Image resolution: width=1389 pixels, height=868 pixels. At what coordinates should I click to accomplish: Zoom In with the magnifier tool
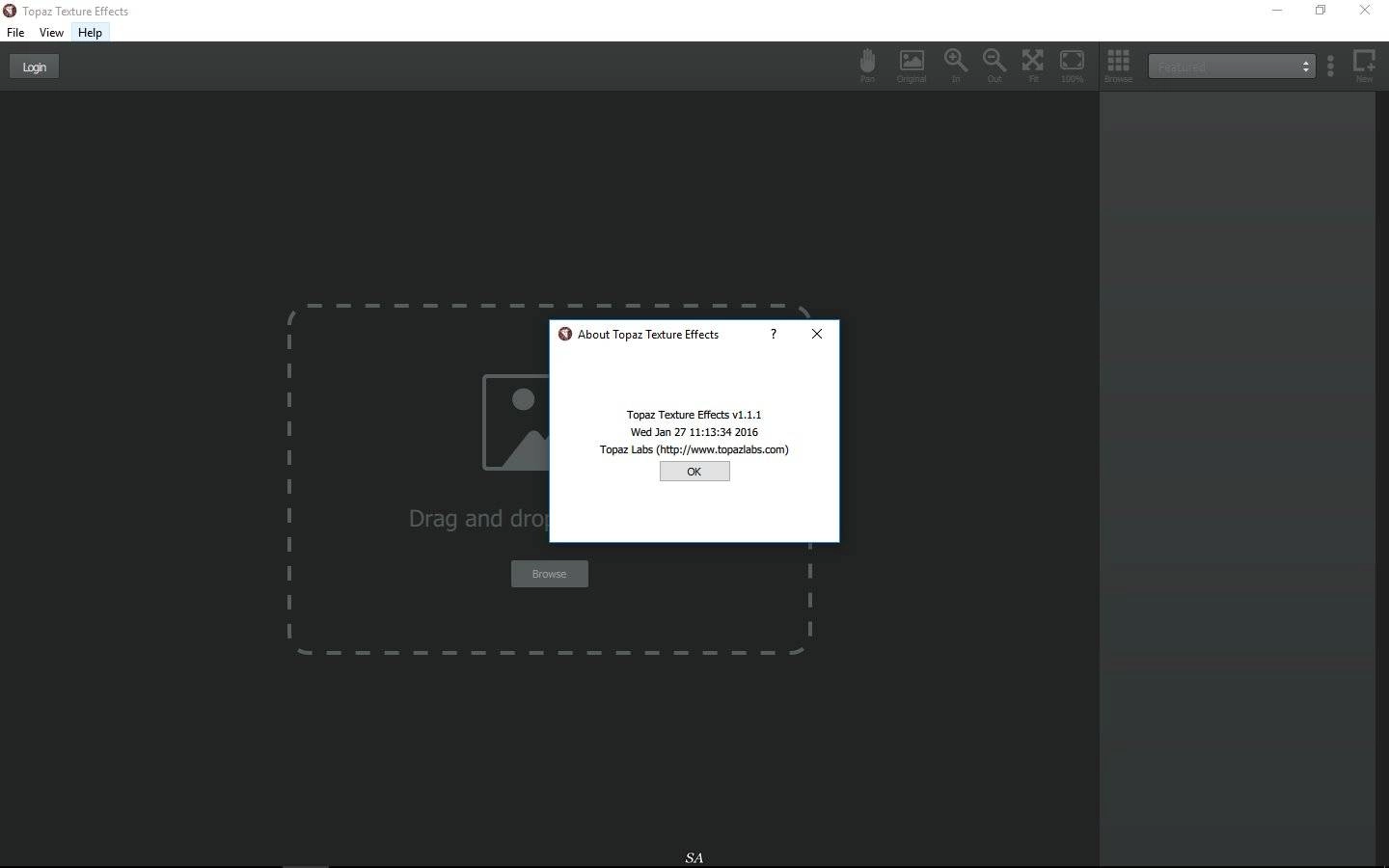[956, 66]
